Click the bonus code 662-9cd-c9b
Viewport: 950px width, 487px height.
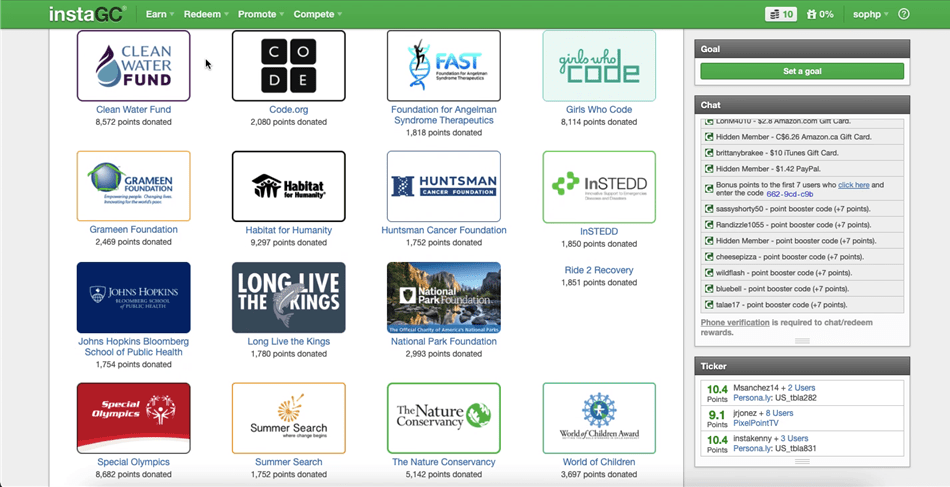(x=789, y=194)
